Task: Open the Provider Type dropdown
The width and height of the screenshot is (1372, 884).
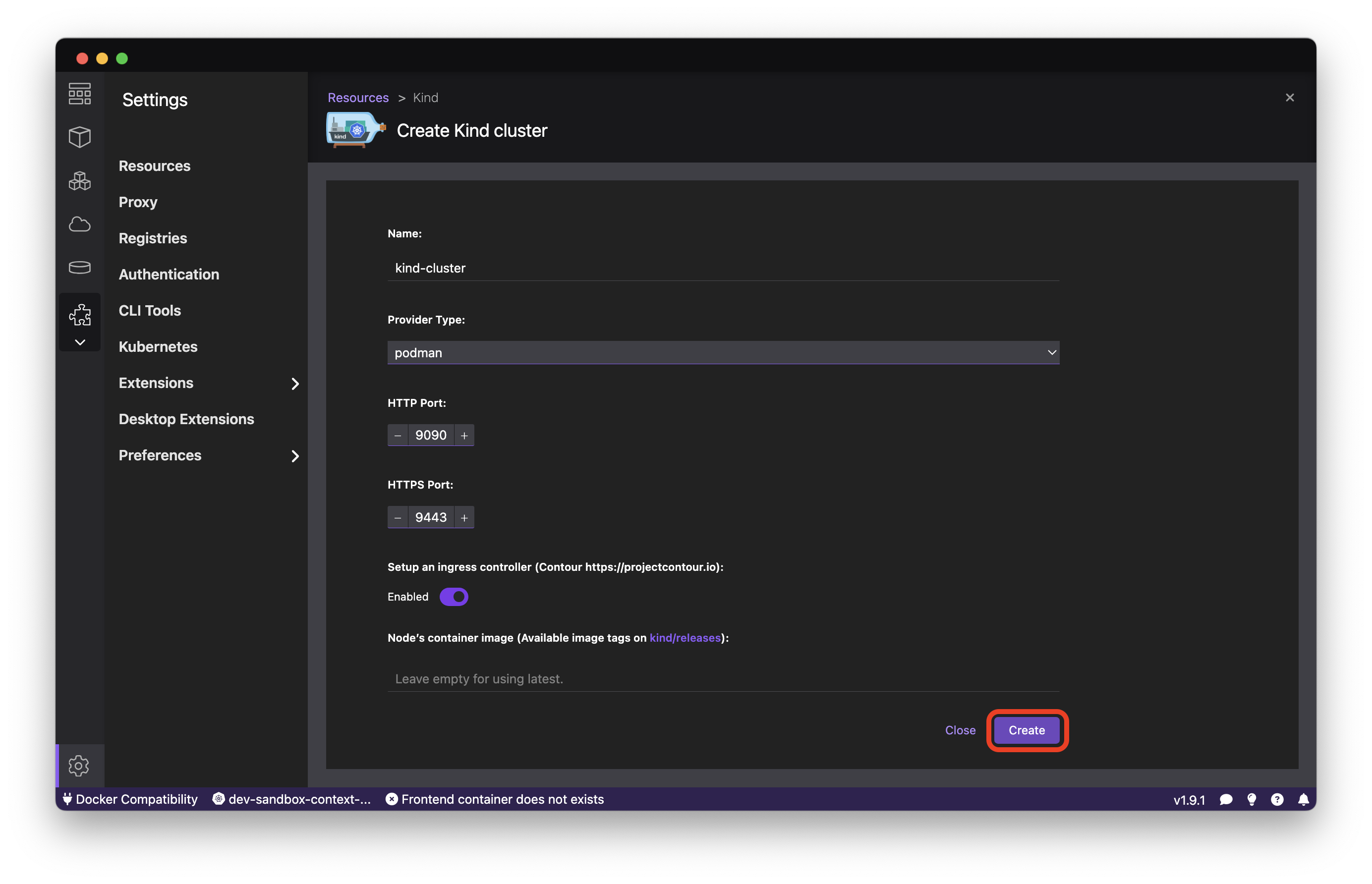Action: [723, 352]
